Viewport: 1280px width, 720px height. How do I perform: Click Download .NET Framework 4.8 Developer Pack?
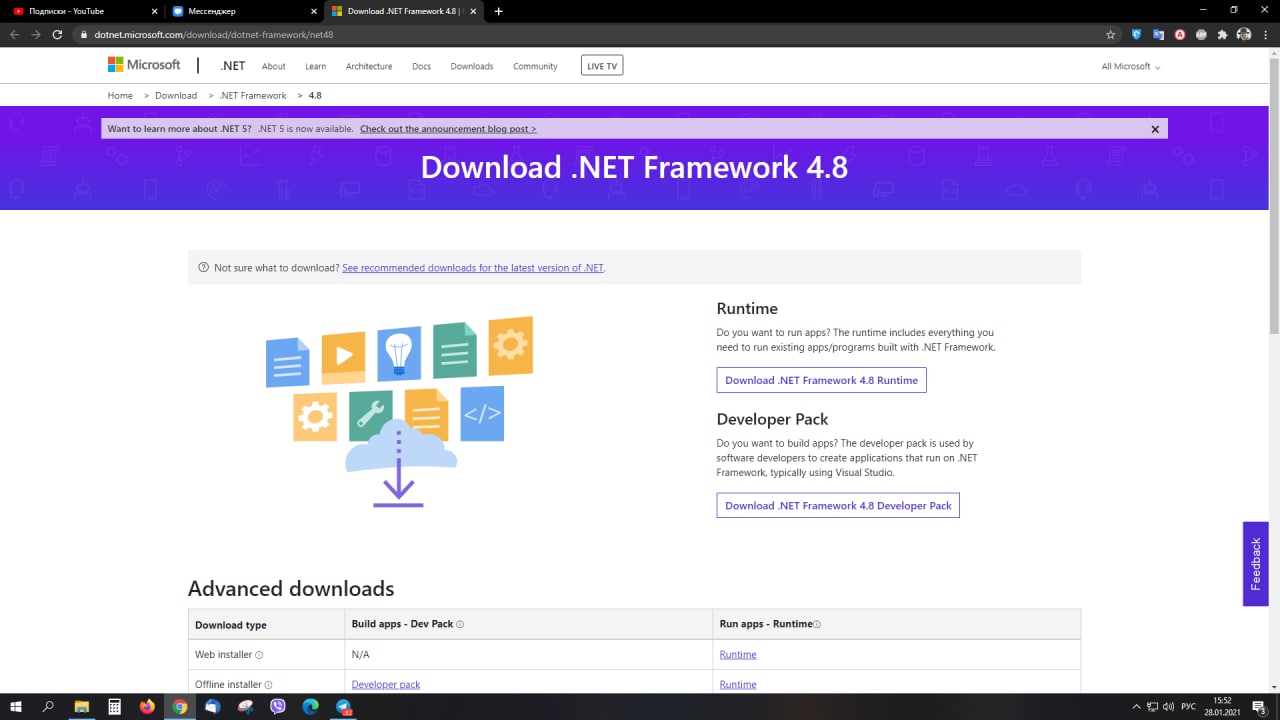[x=838, y=505]
